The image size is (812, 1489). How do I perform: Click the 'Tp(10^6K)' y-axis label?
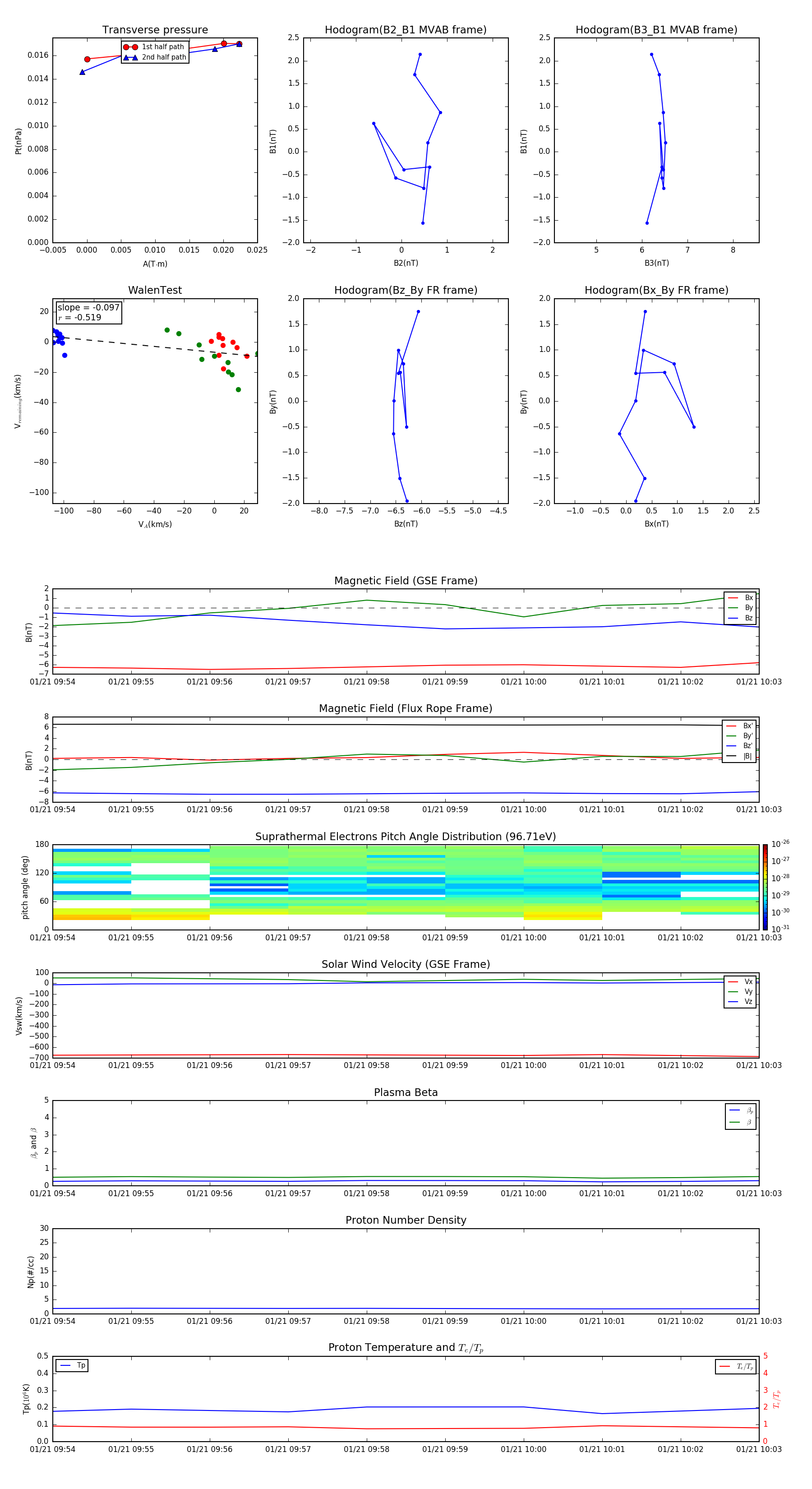point(26,1399)
